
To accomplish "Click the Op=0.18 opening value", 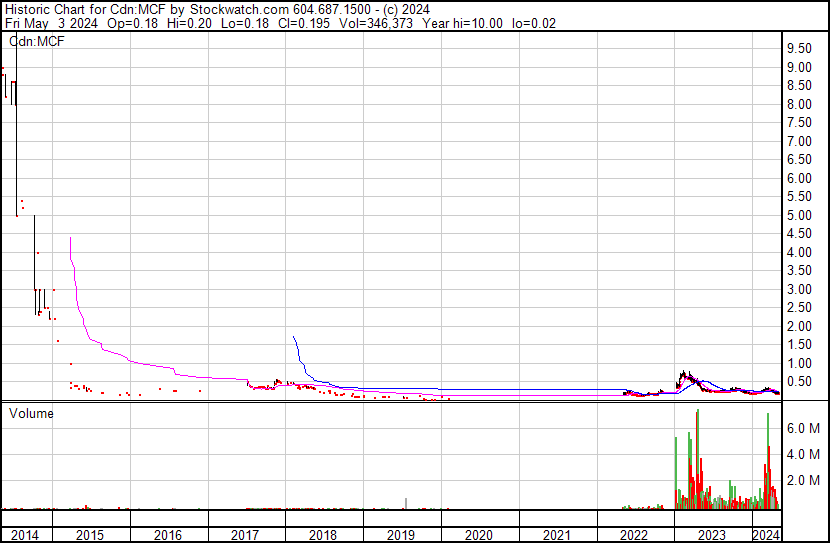I will coord(132,23).
